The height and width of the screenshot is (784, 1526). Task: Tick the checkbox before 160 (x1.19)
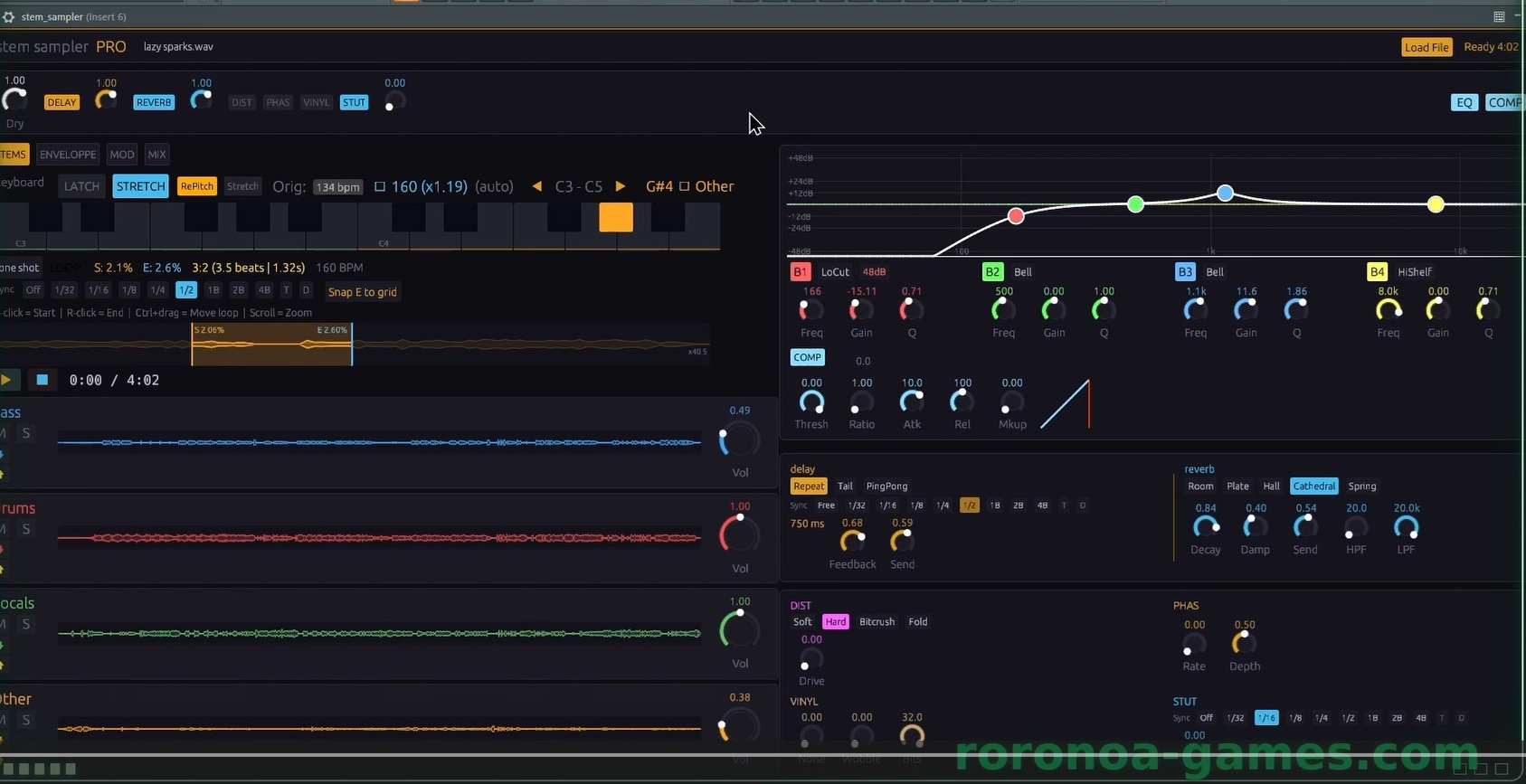coord(380,186)
